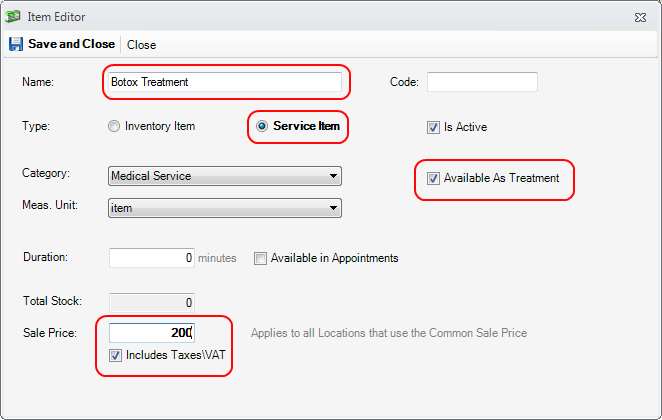Viewport: 662px width, 420px height.
Task: Click the Close toolbar button
Action: click(141, 44)
